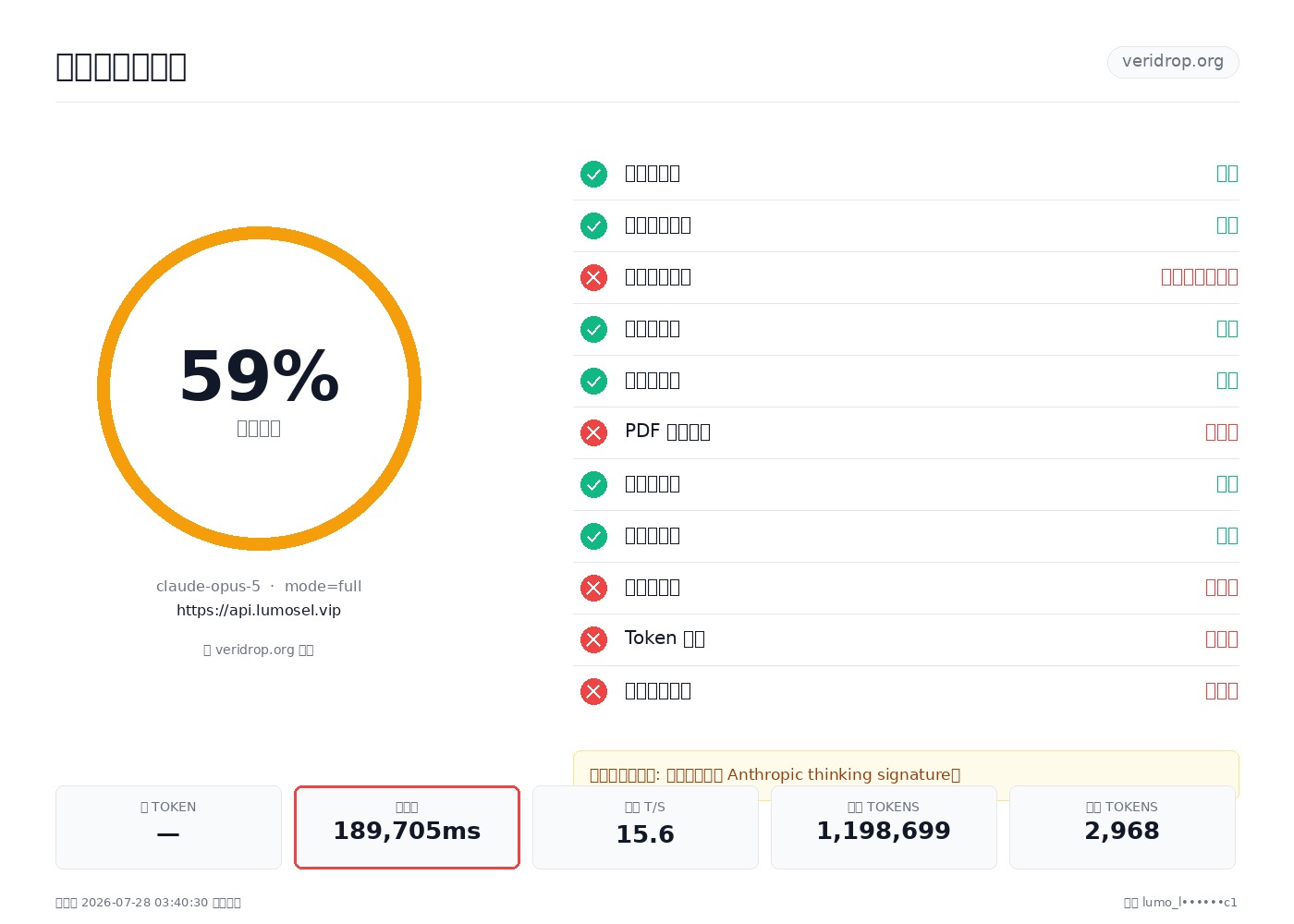The height and width of the screenshot is (924, 1294).
Task: Select the 15.6 T/S stat card
Action: (x=645, y=827)
